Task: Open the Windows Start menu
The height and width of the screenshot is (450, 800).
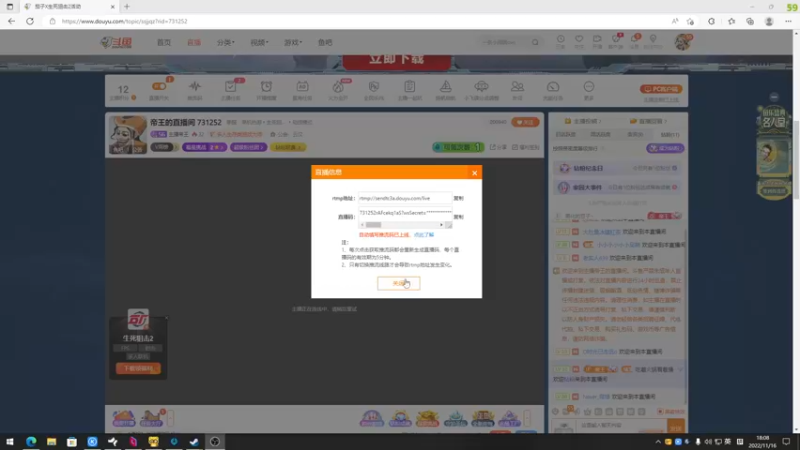Action: point(10,442)
